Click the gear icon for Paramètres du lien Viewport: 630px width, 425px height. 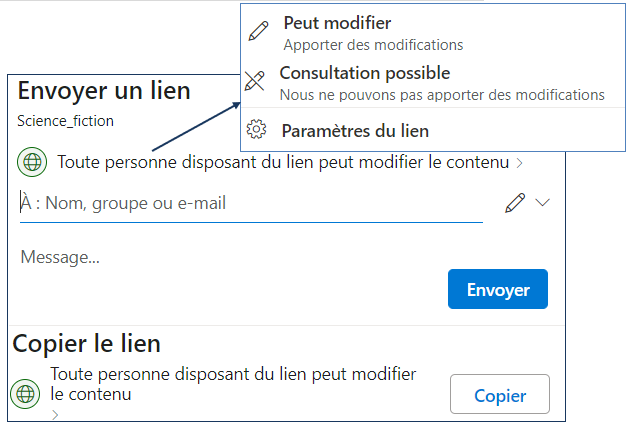[256, 131]
